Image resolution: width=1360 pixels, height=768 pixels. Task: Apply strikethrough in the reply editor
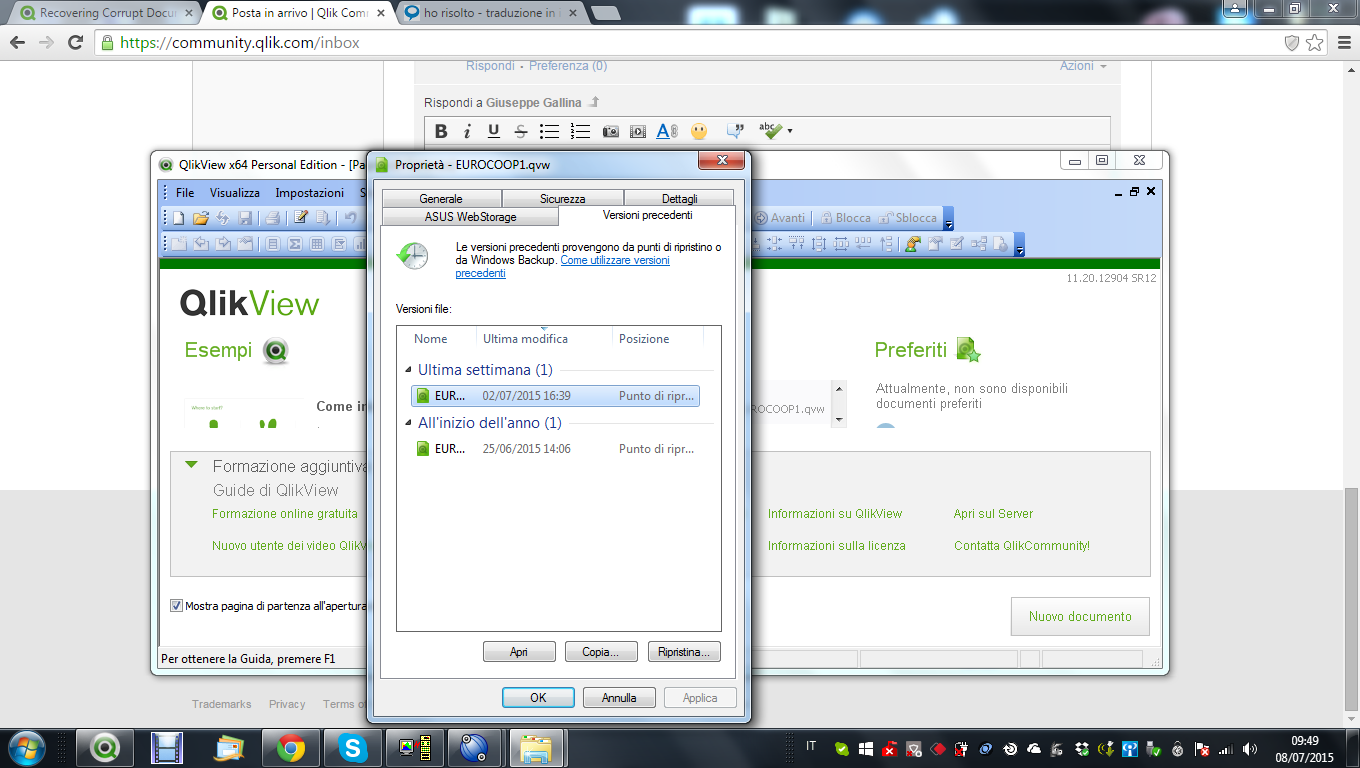(x=520, y=131)
